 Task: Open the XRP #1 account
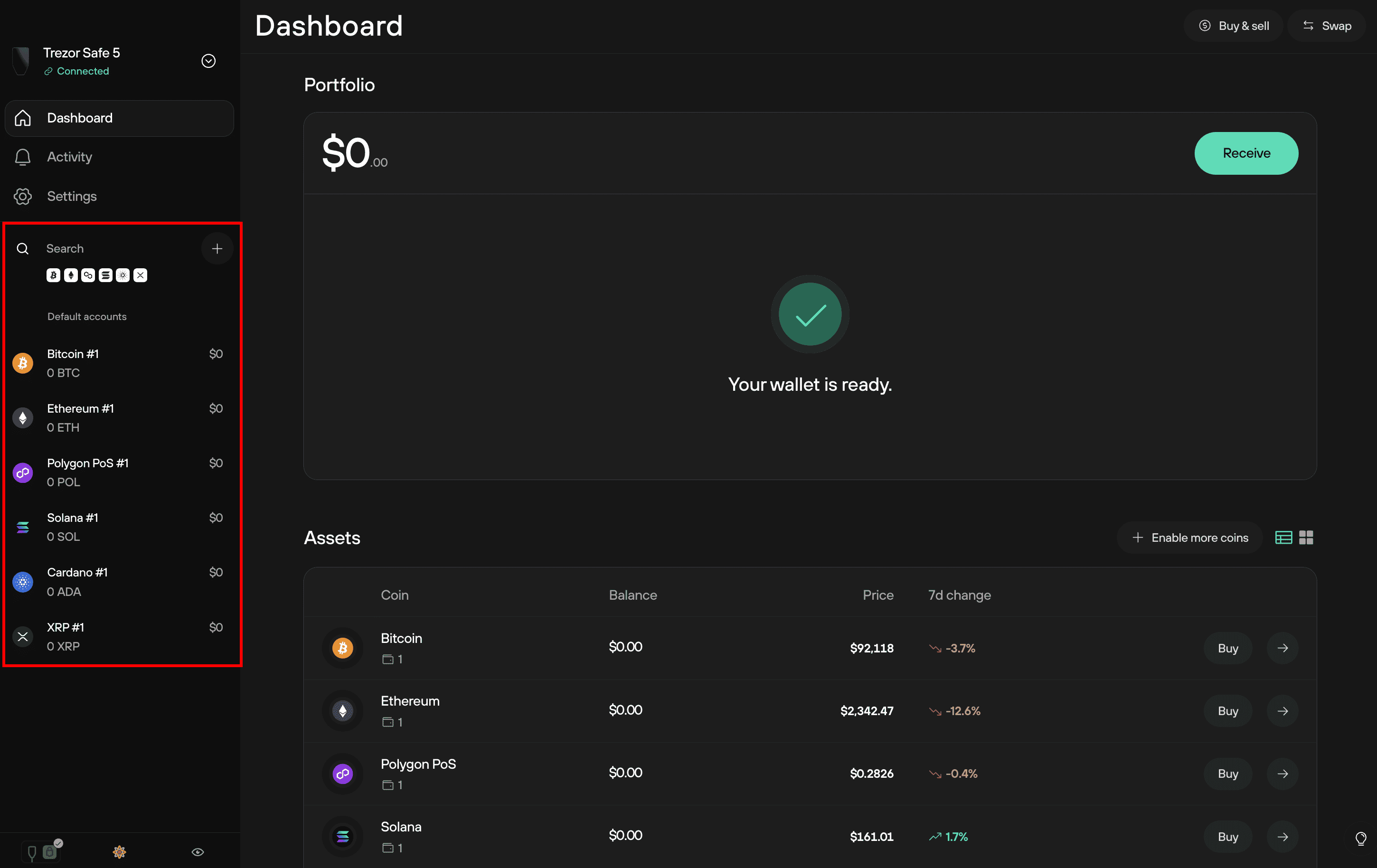pos(119,636)
